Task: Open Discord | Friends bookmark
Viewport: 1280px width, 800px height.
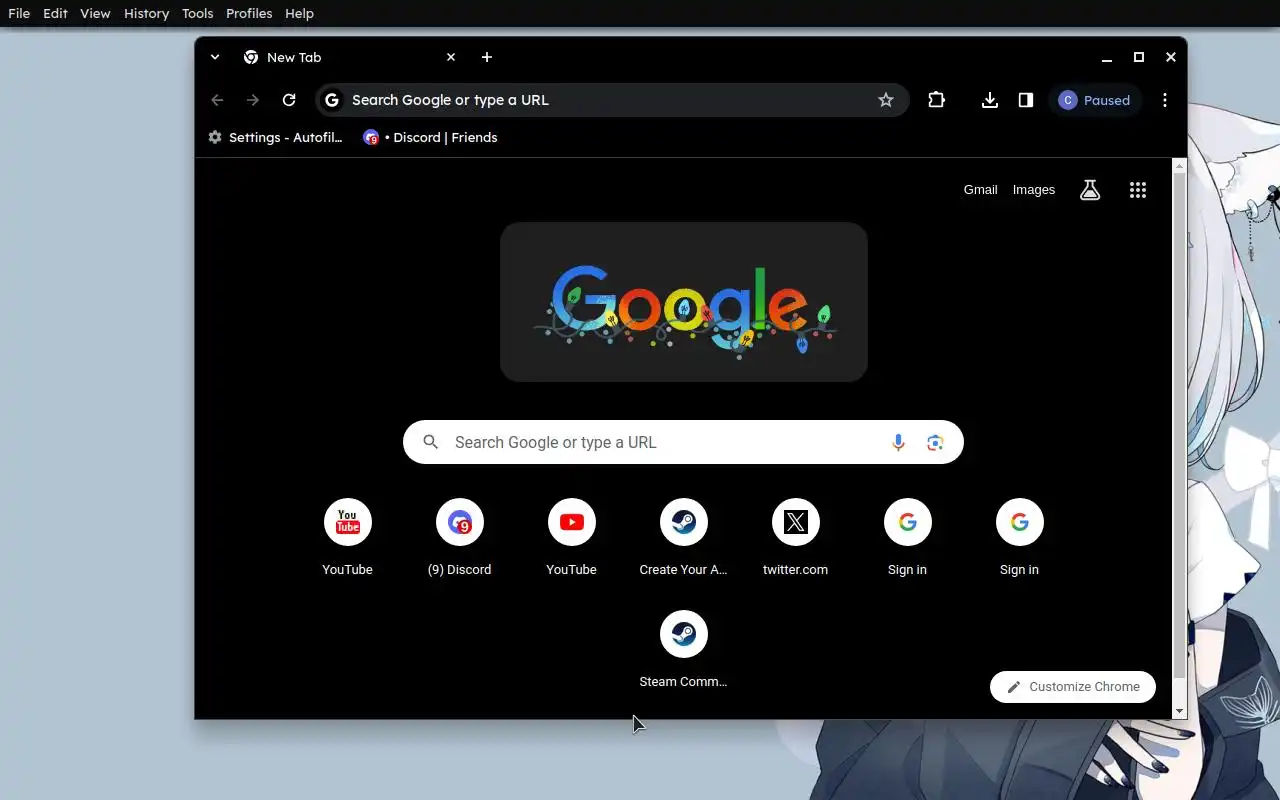Action: click(430, 137)
